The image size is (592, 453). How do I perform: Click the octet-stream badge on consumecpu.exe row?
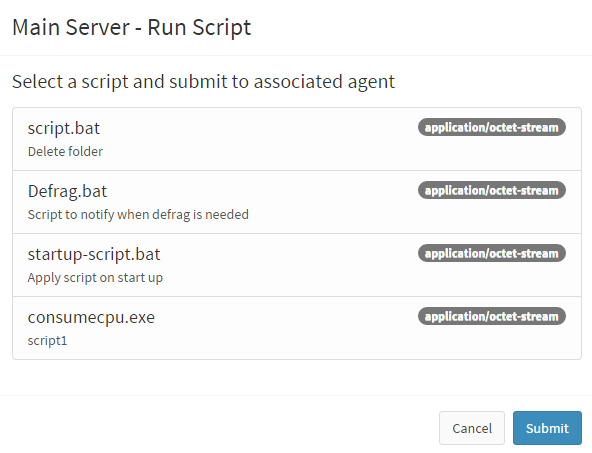click(492, 316)
